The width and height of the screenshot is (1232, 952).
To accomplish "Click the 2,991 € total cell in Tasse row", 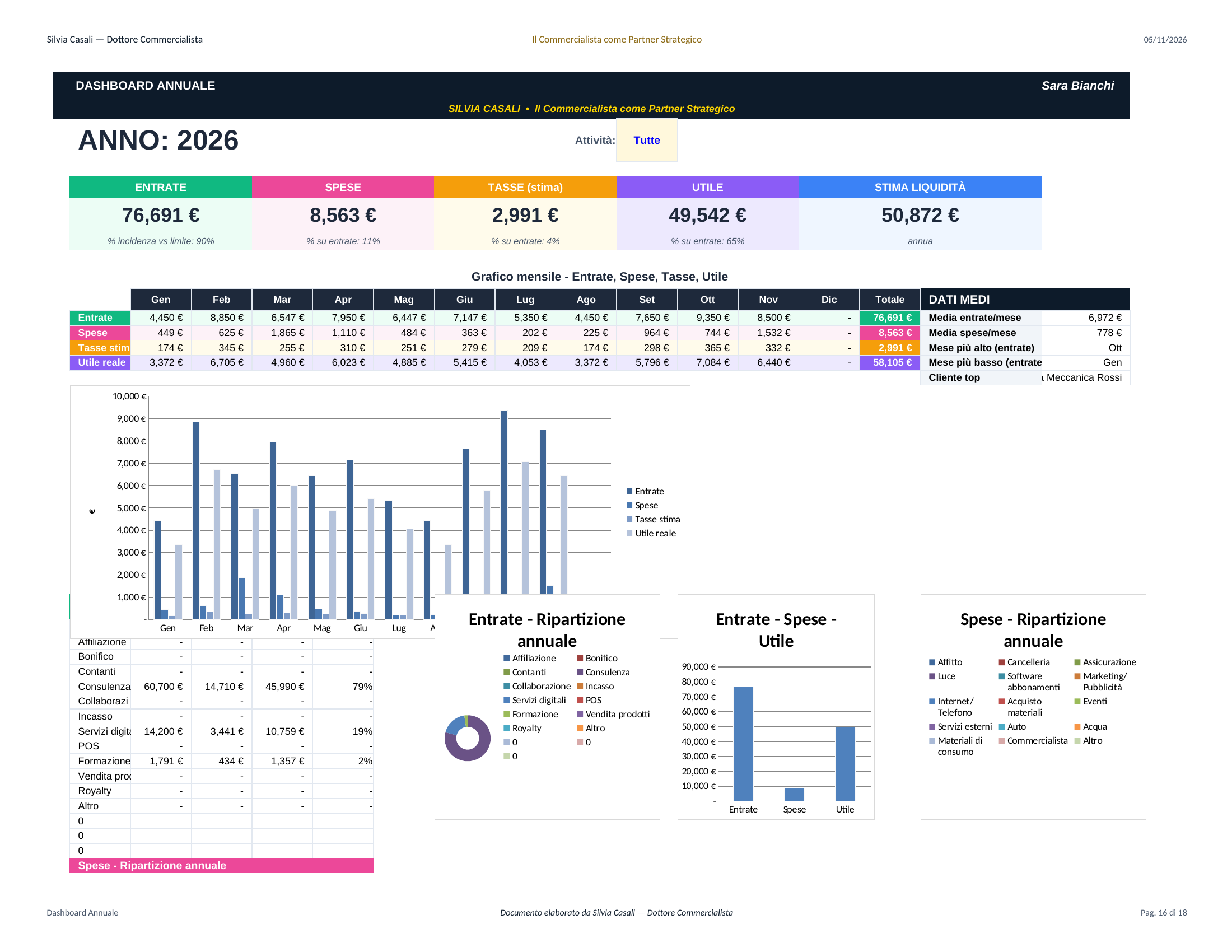I will point(890,348).
